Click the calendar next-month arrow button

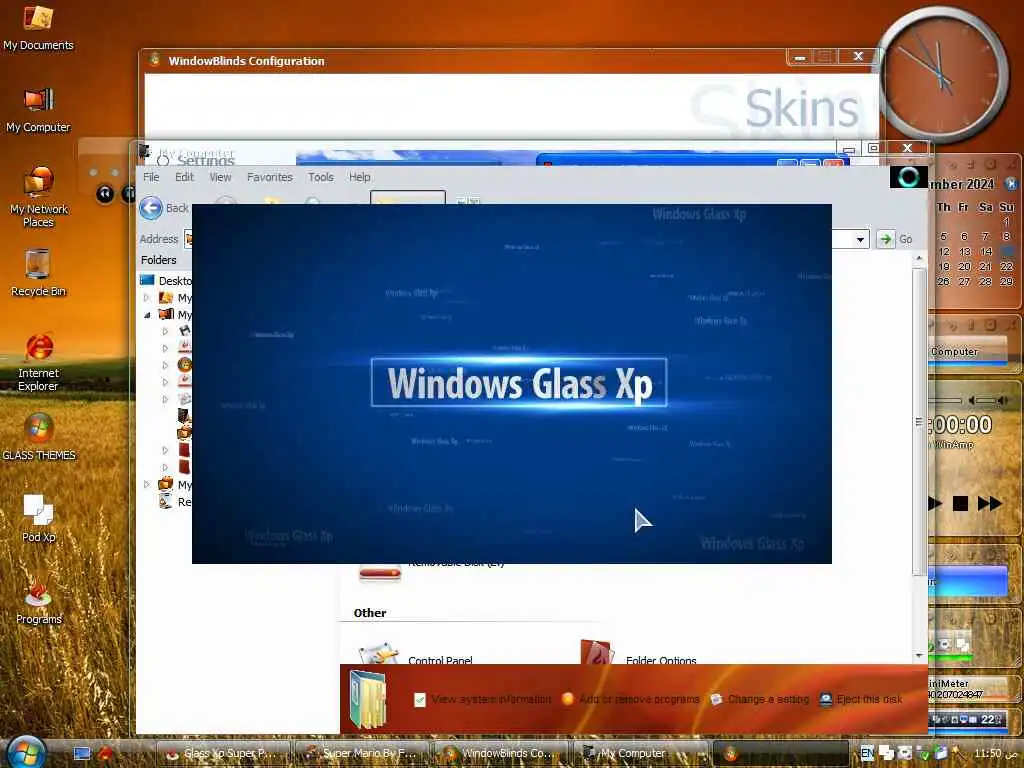click(1011, 184)
